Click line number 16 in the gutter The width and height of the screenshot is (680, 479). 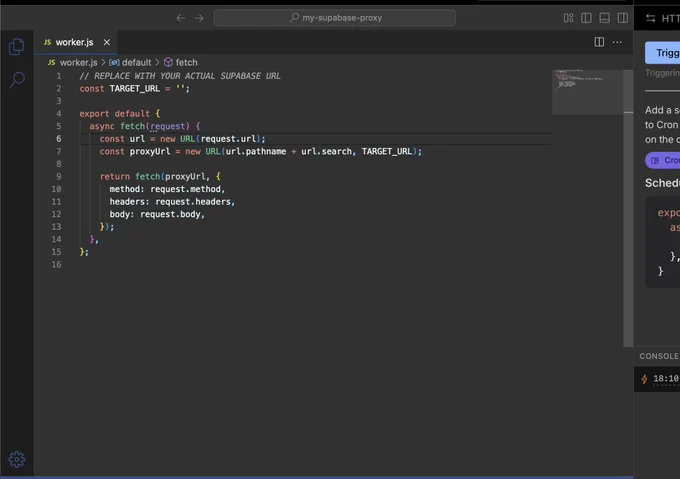pyautogui.click(x=56, y=264)
